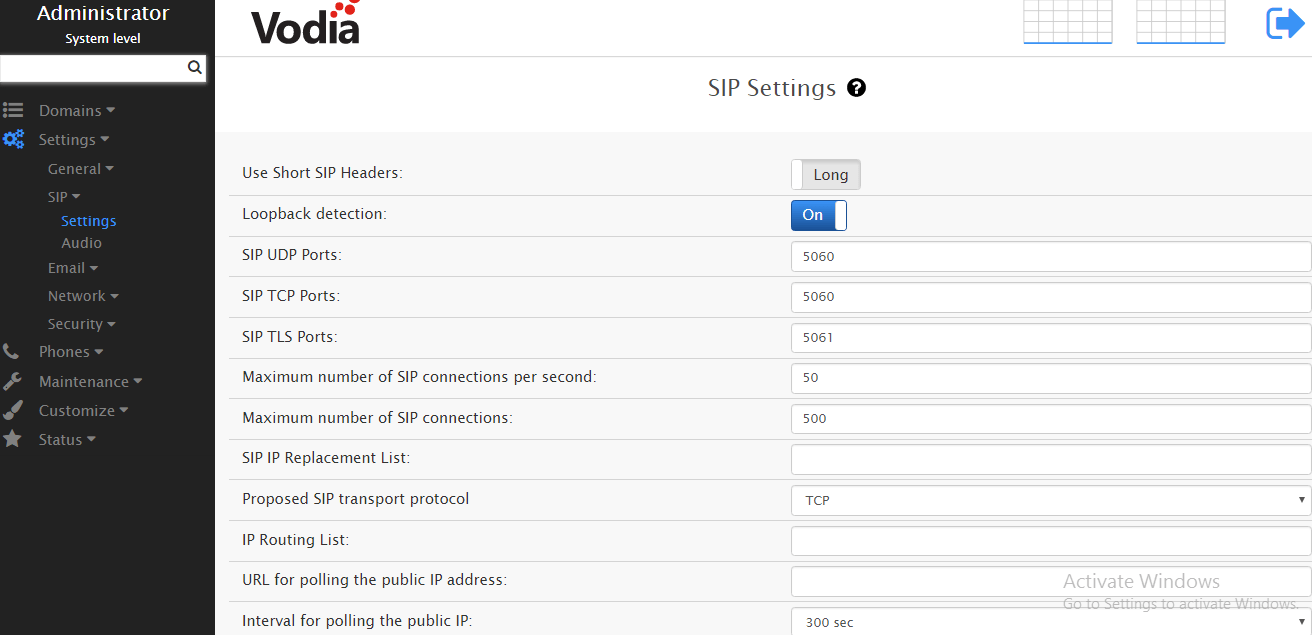This screenshot has height=635, width=1312.
Task: Turn off Loopback detection switch
Action: 818,215
